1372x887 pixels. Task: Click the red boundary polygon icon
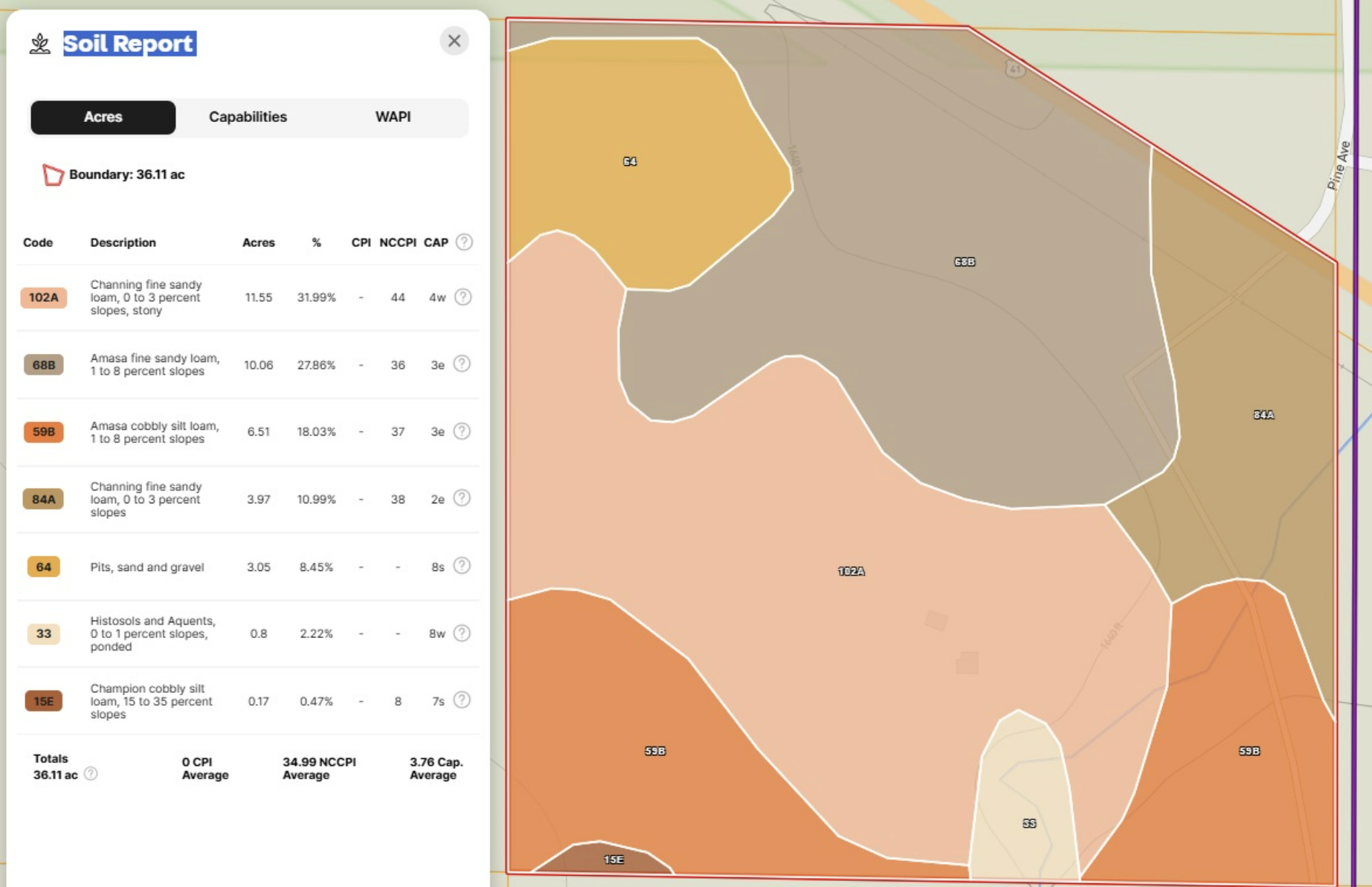(x=52, y=175)
